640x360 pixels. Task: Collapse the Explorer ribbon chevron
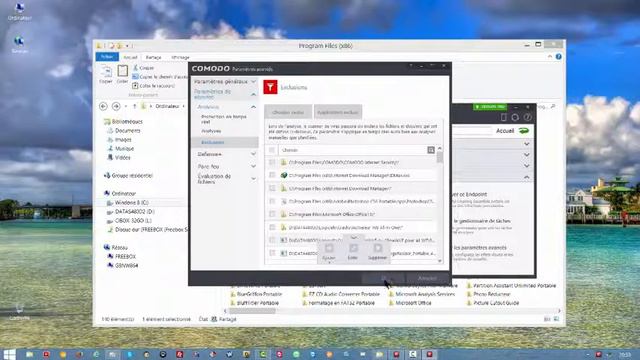[550, 57]
